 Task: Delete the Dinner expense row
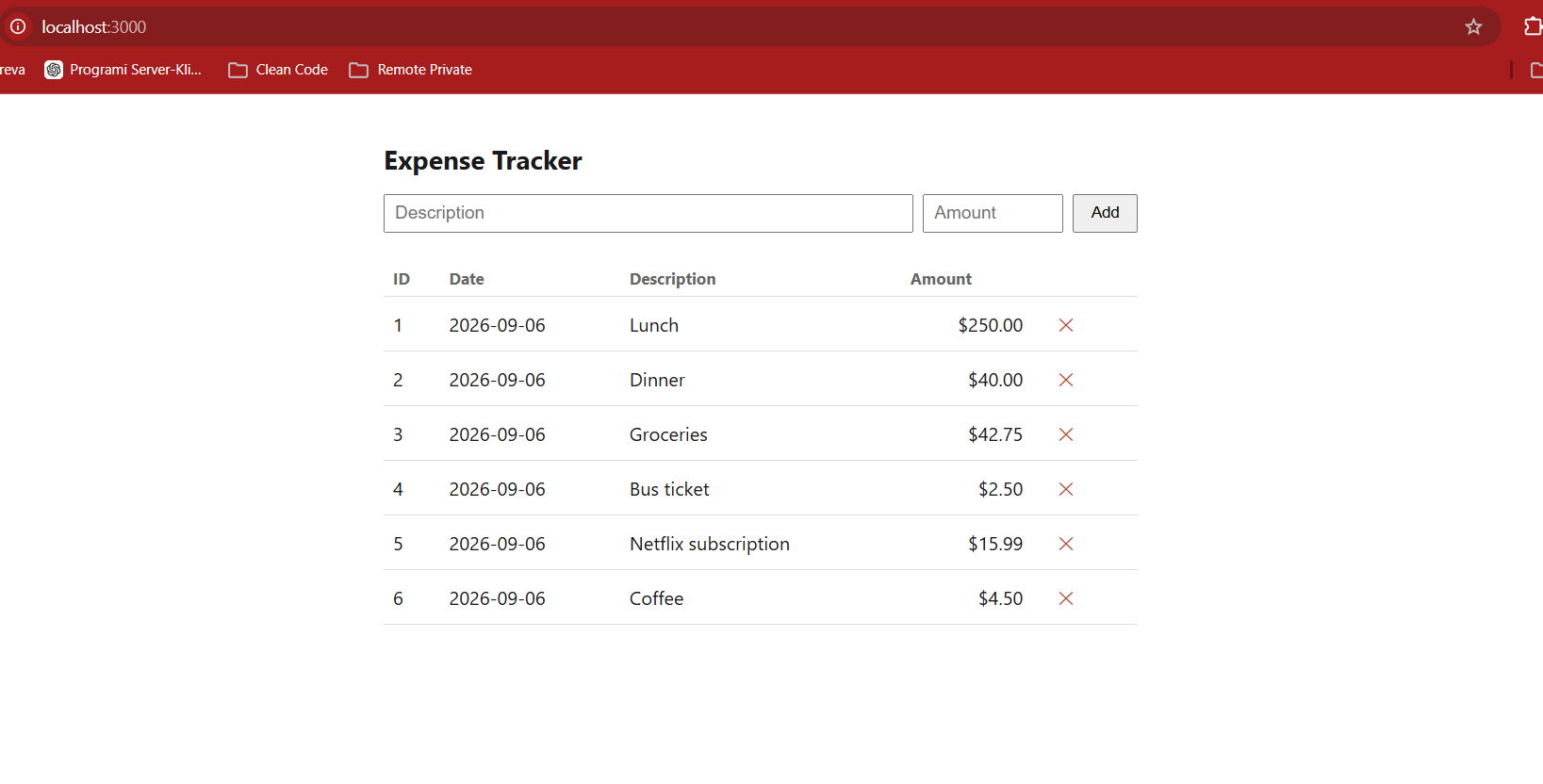[1066, 380]
